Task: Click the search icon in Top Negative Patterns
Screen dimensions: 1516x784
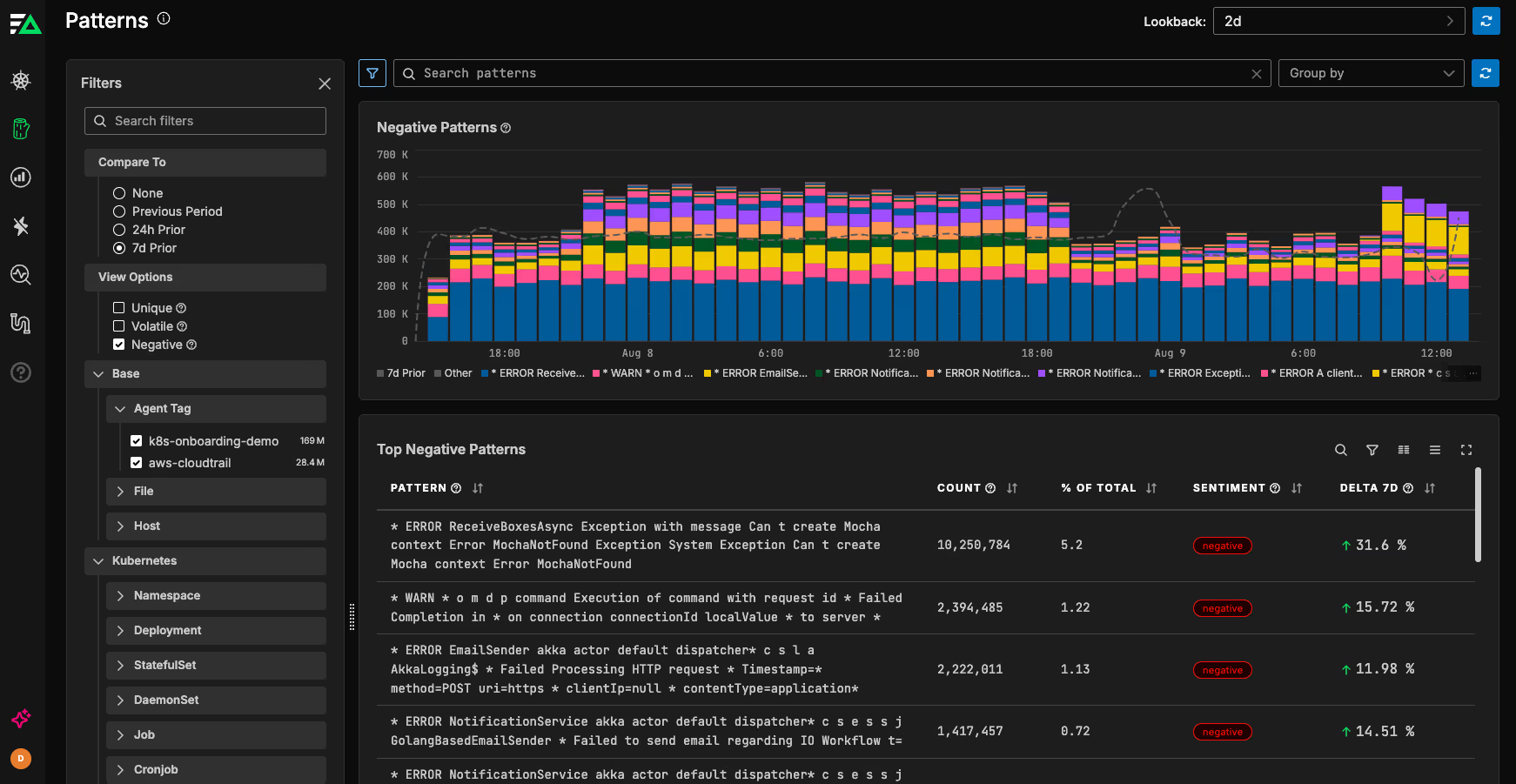Action: pos(1340,450)
